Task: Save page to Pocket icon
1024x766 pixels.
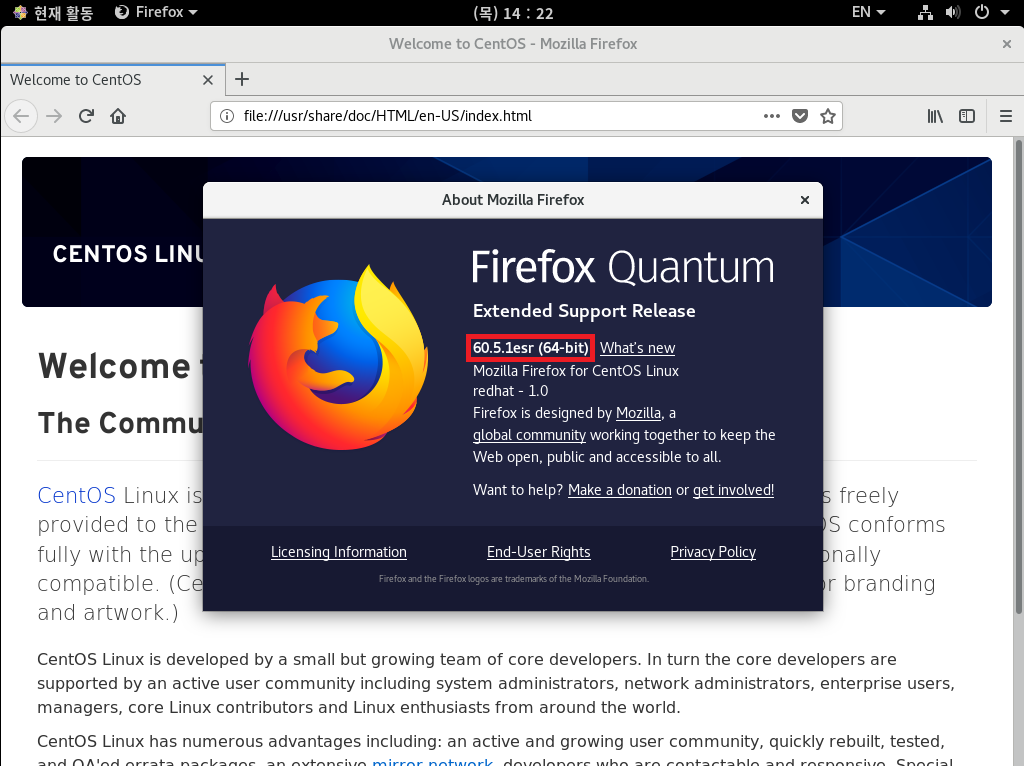Action: coord(799,116)
